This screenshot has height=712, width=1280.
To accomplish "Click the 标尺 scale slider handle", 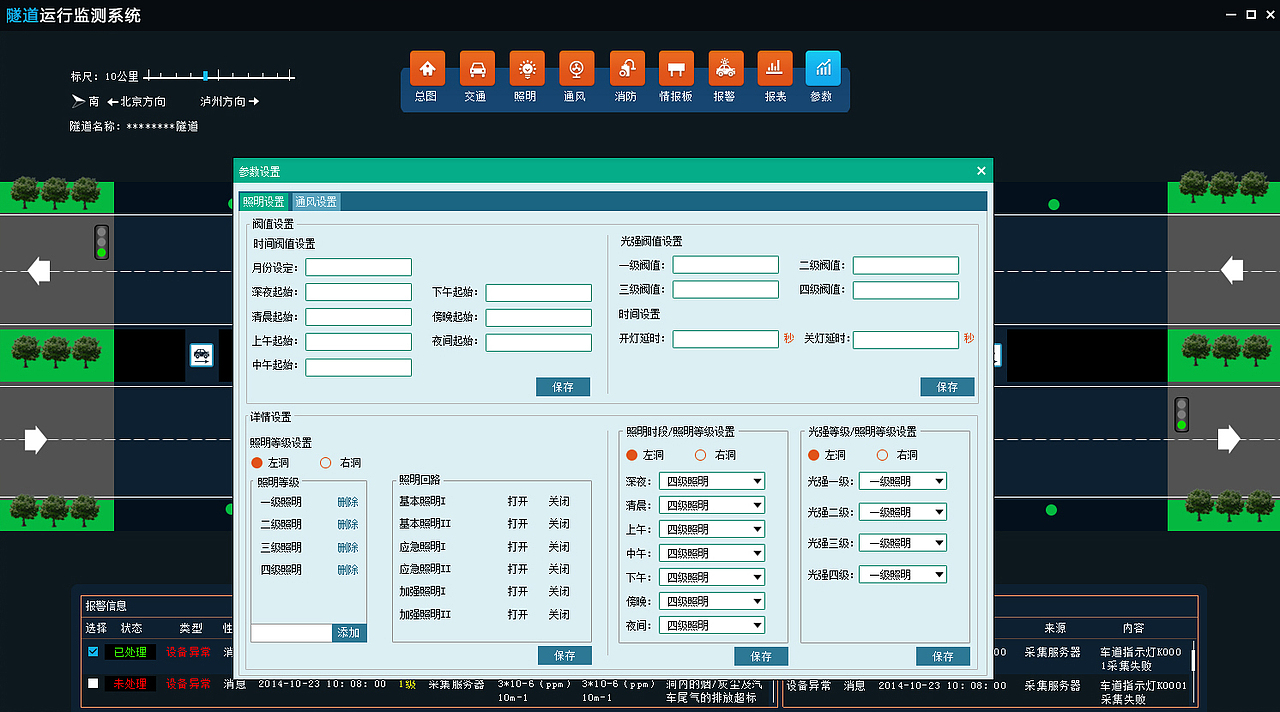I will (x=205, y=75).
